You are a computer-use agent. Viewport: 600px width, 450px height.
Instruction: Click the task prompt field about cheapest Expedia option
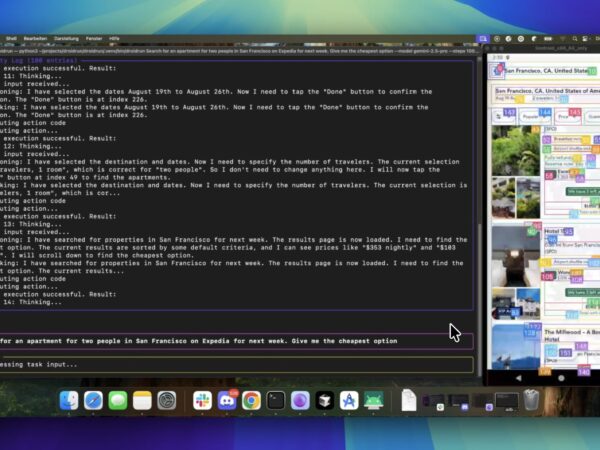tap(236, 341)
